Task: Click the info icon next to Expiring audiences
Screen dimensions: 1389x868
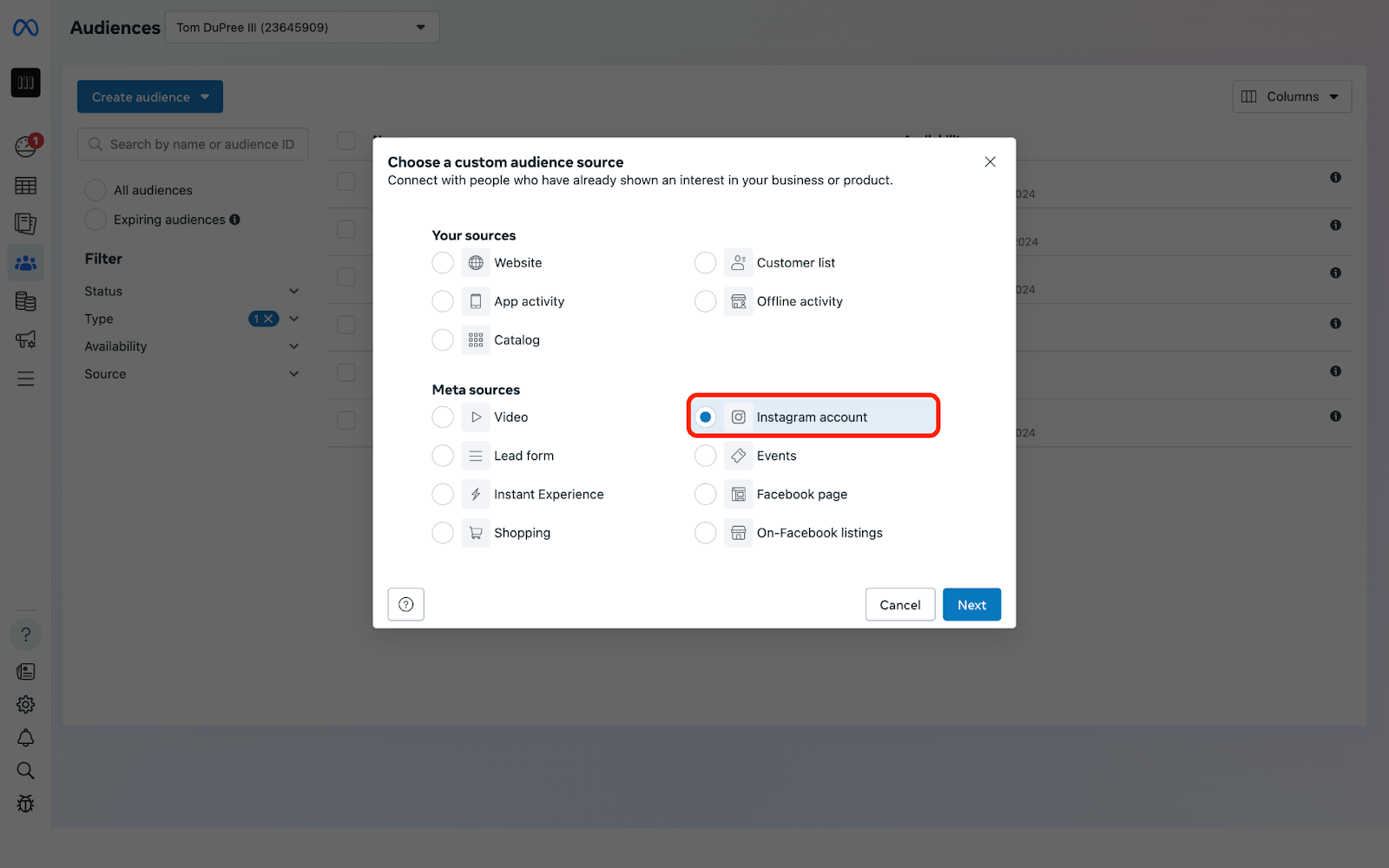Action: point(234,220)
